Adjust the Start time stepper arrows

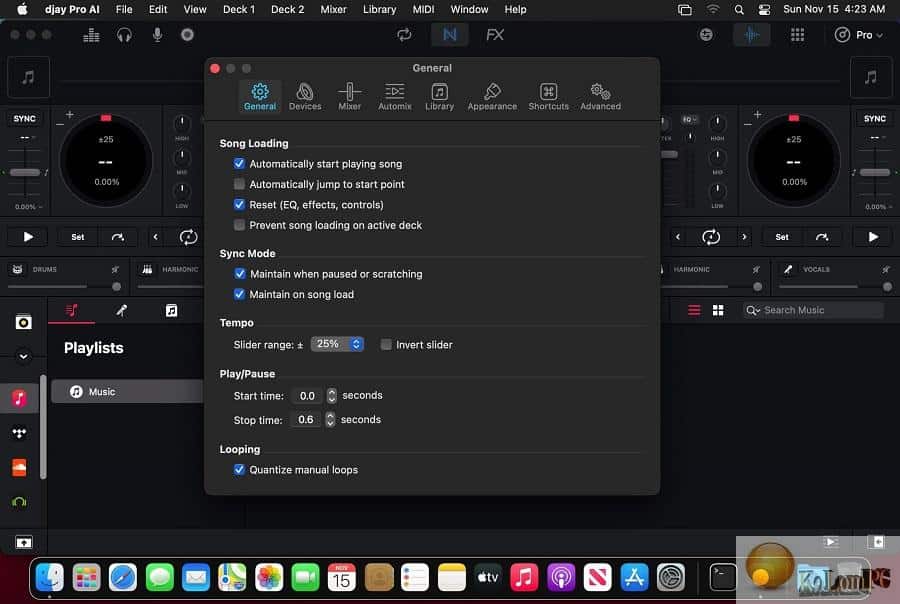[331, 396]
